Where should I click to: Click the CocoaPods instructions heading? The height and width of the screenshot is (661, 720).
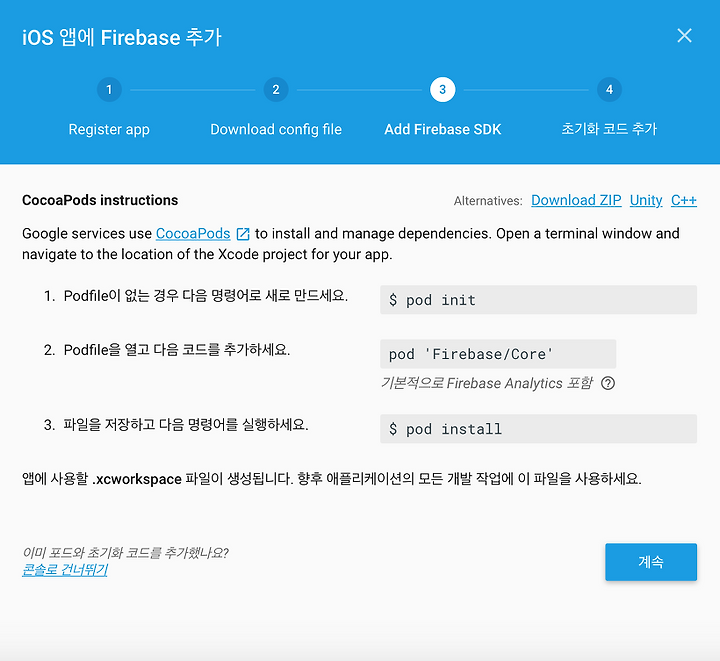tap(100, 200)
